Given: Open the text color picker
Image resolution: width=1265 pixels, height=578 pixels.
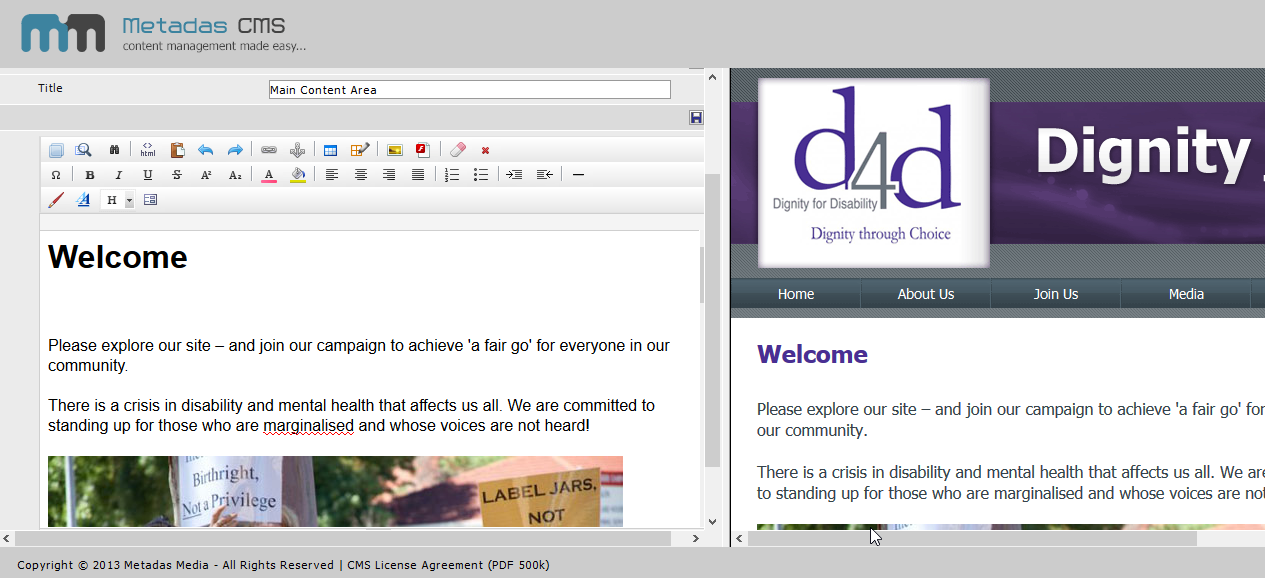Looking at the screenshot, I should click(x=268, y=174).
